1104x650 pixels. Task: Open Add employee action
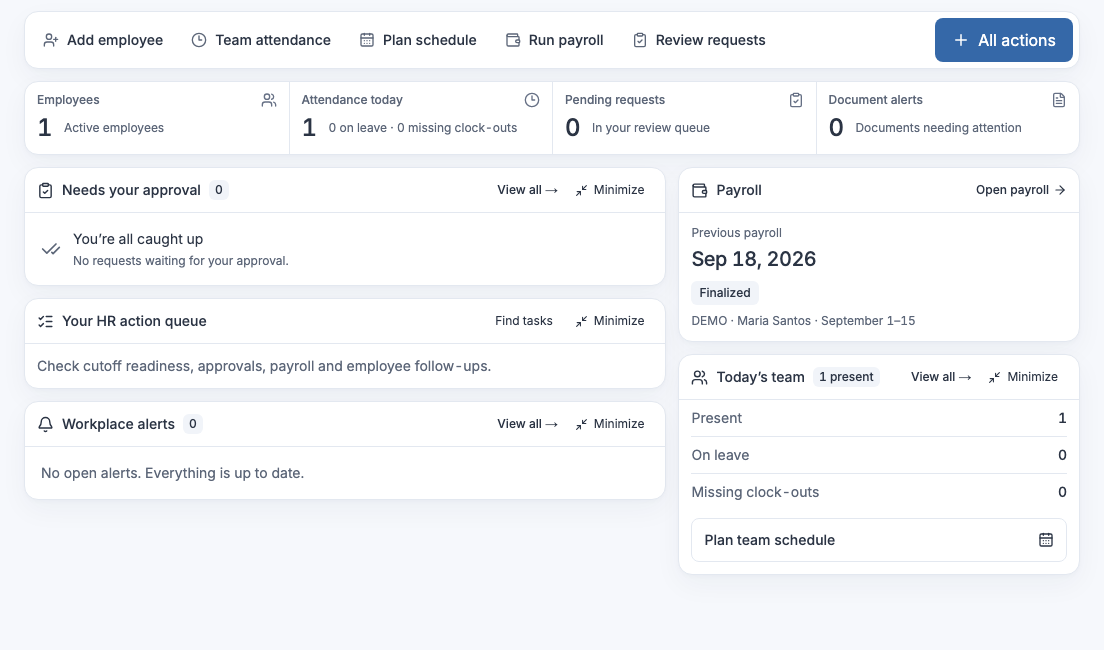point(104,40)
